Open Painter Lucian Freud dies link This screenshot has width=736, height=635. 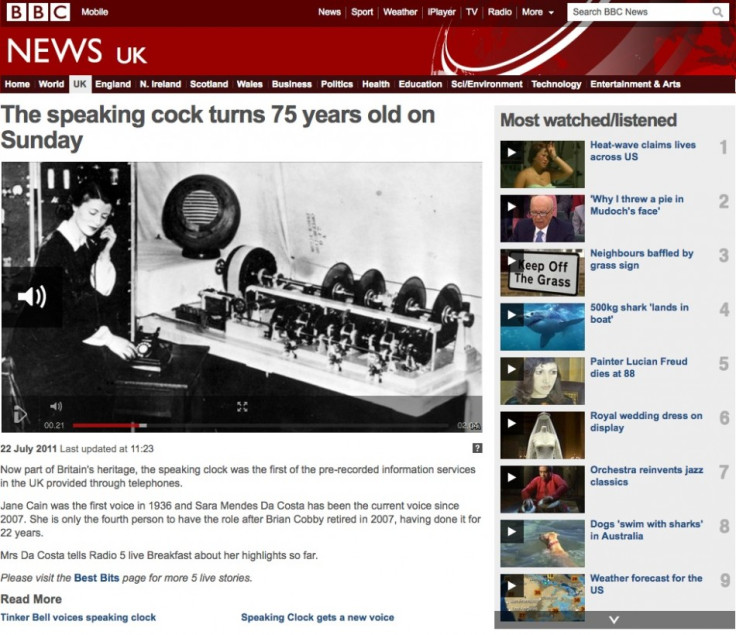(x=638, y=367)
